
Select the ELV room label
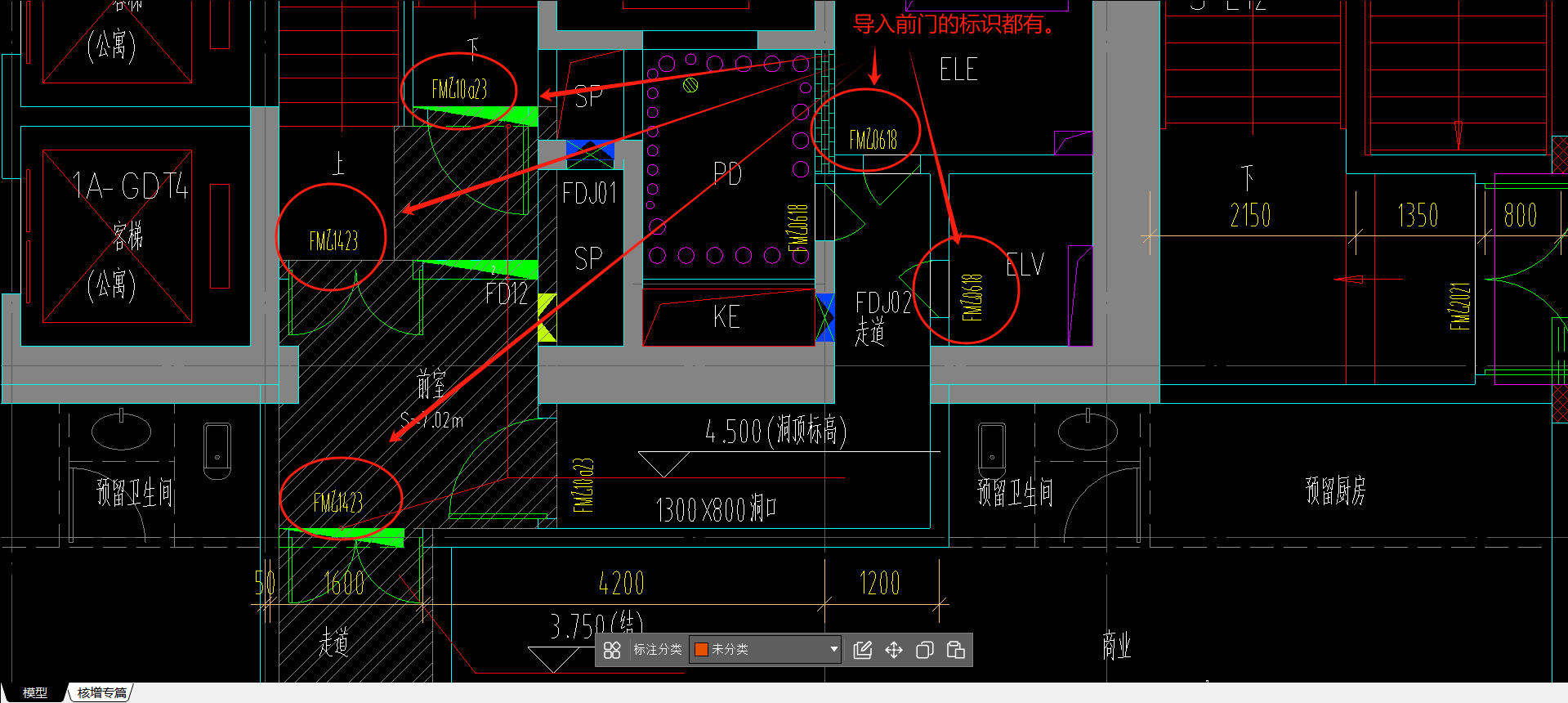pyautogui.click(x=1025, y=265)
